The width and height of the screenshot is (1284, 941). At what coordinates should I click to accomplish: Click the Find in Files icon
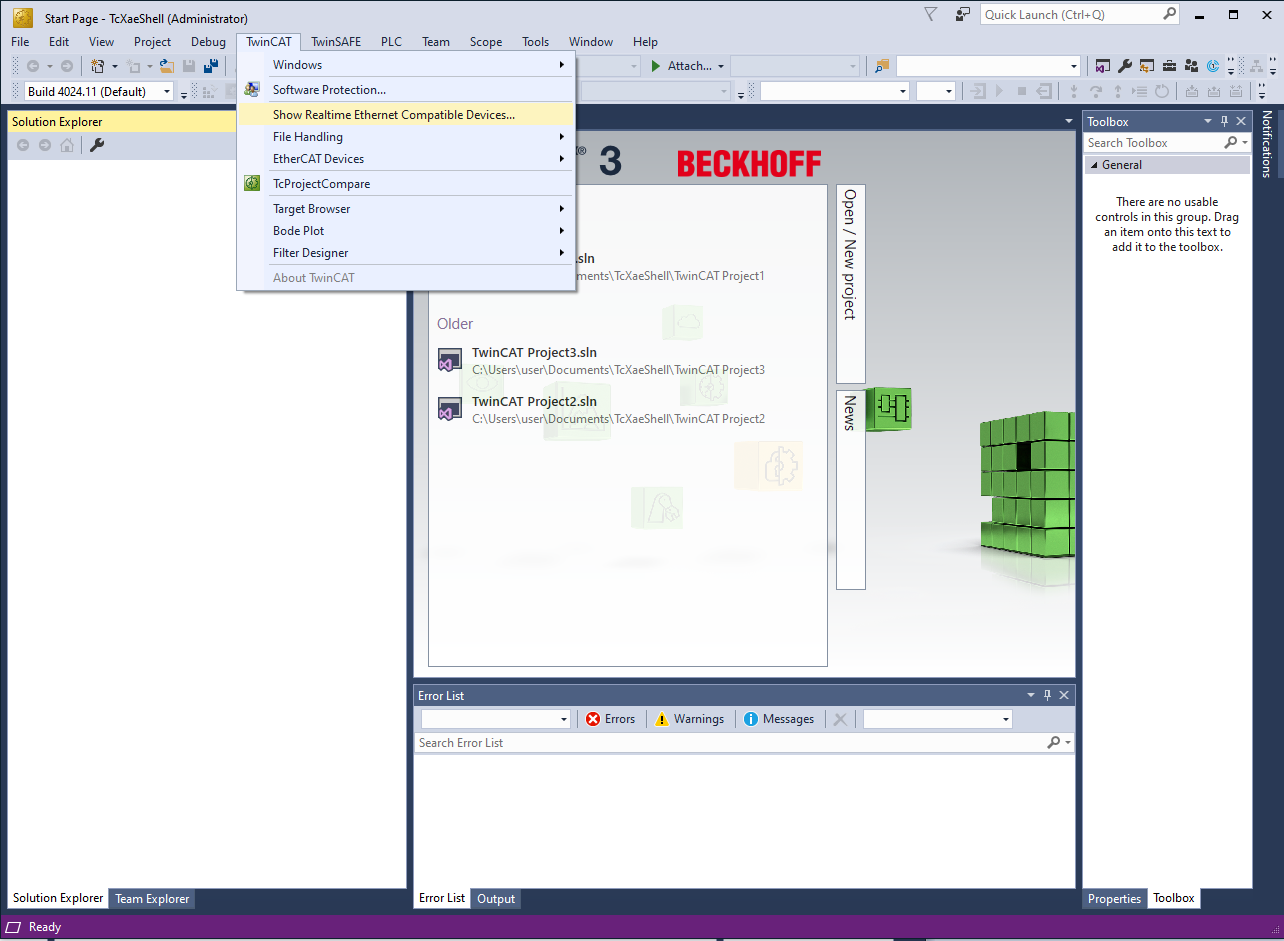point(881,66)
